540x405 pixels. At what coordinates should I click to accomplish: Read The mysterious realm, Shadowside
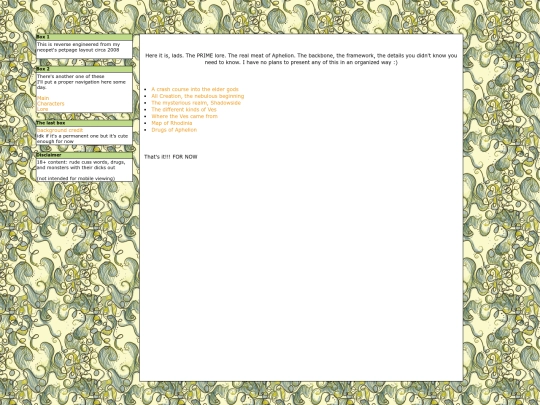(x=196, y=103)
